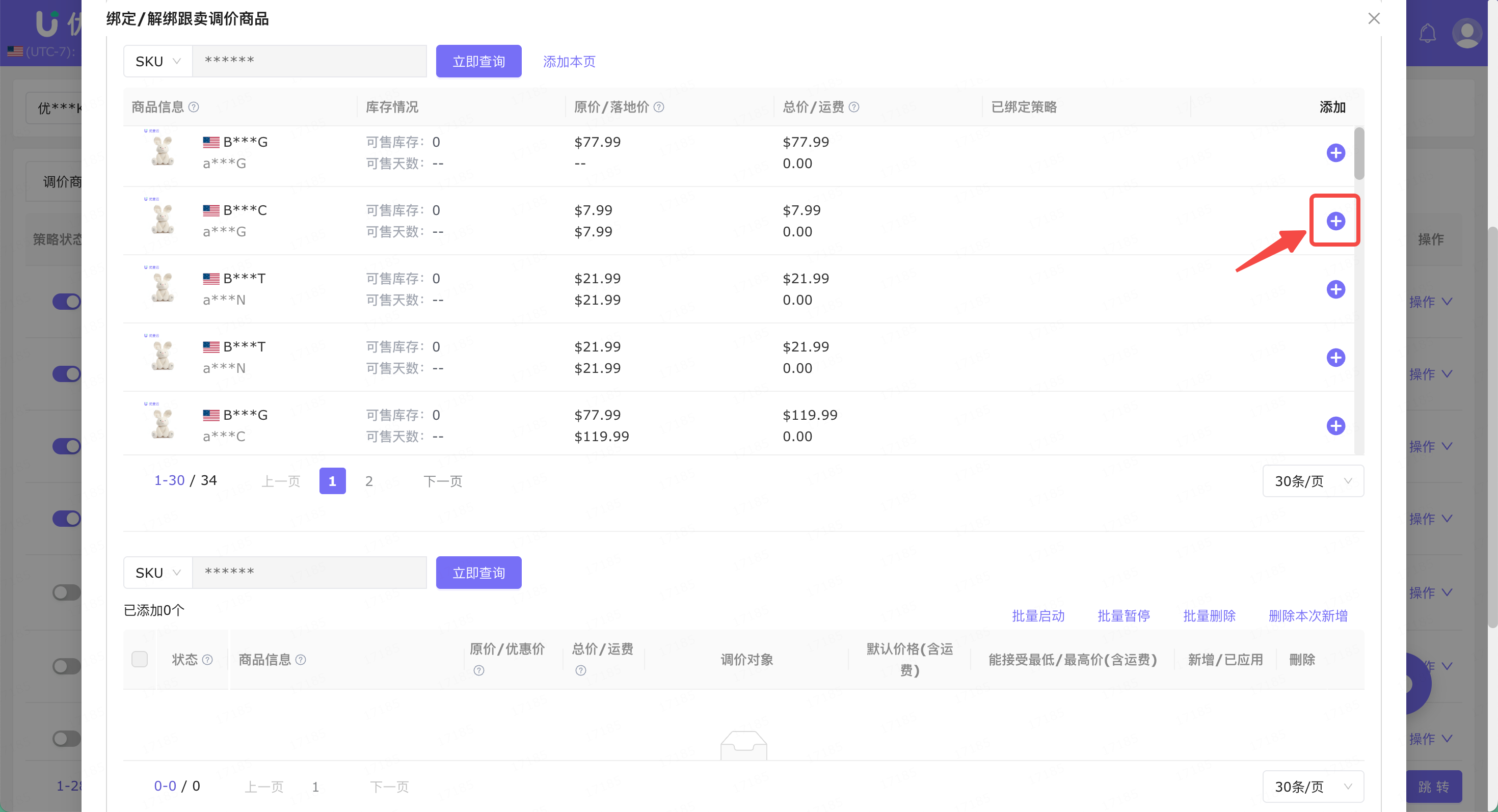Tick the select-all checkbox in added table
Viewport: 1498px width, 812px height.
(x=140, y=659)
